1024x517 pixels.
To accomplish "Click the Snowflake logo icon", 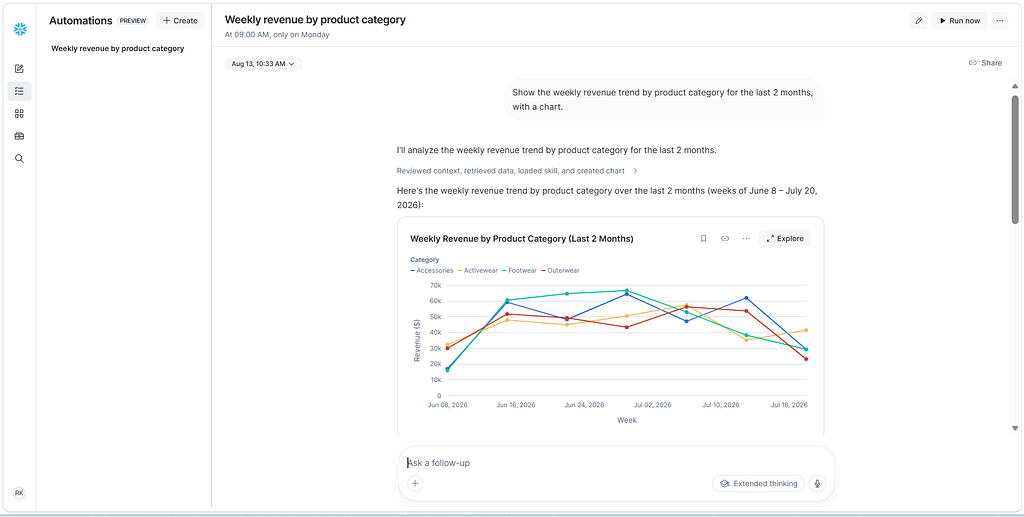I will 20,29.
